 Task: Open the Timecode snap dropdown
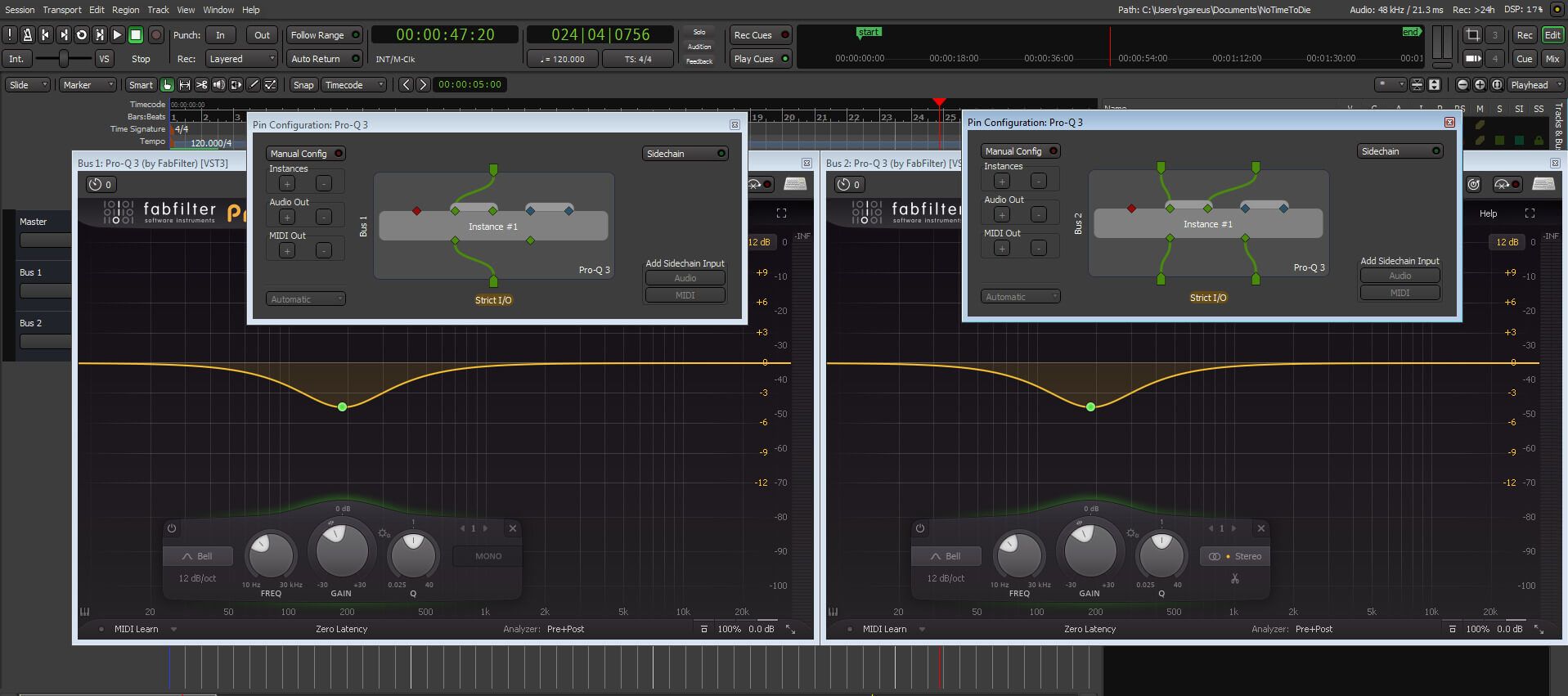353,85
